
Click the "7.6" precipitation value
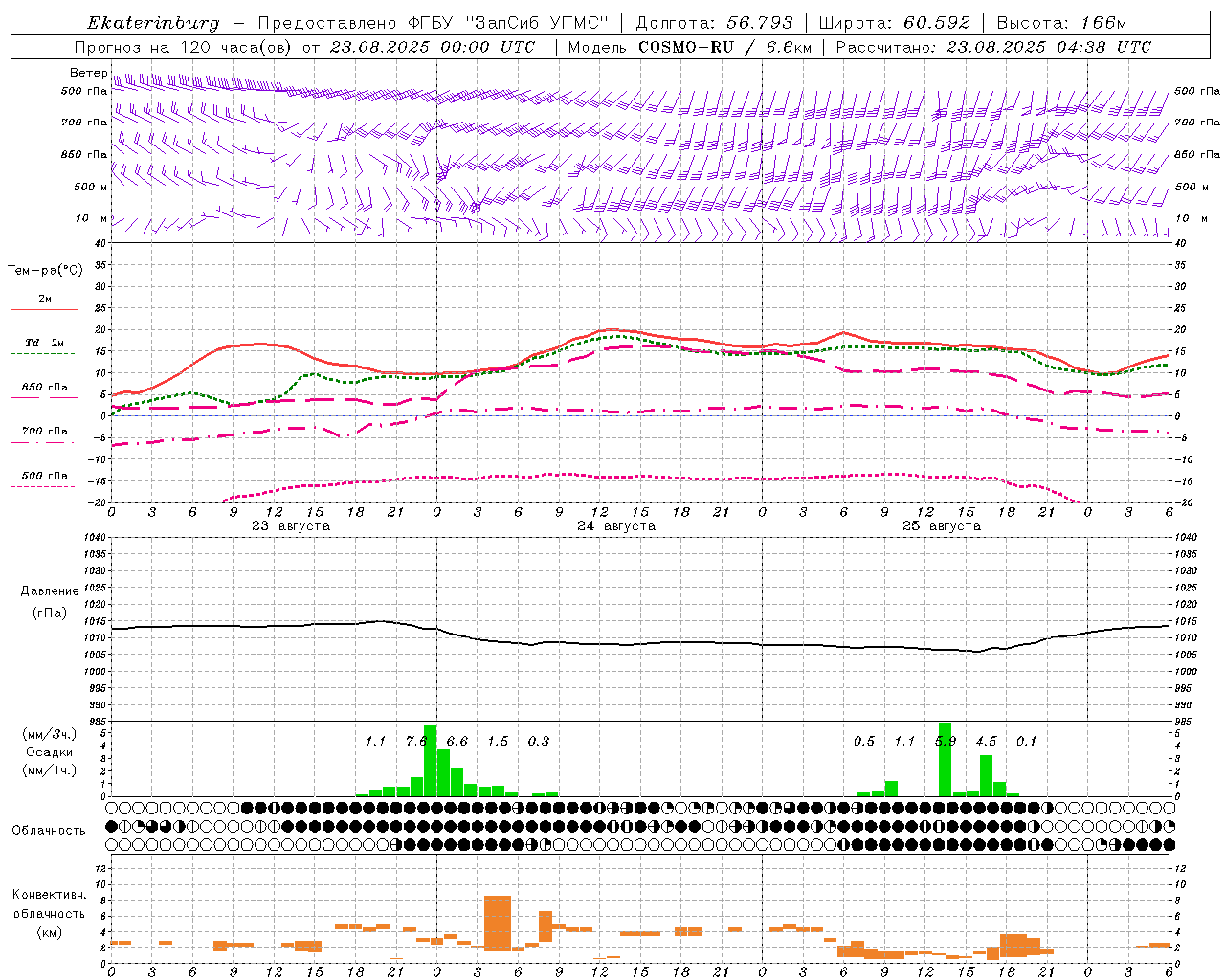pos(415,742)
